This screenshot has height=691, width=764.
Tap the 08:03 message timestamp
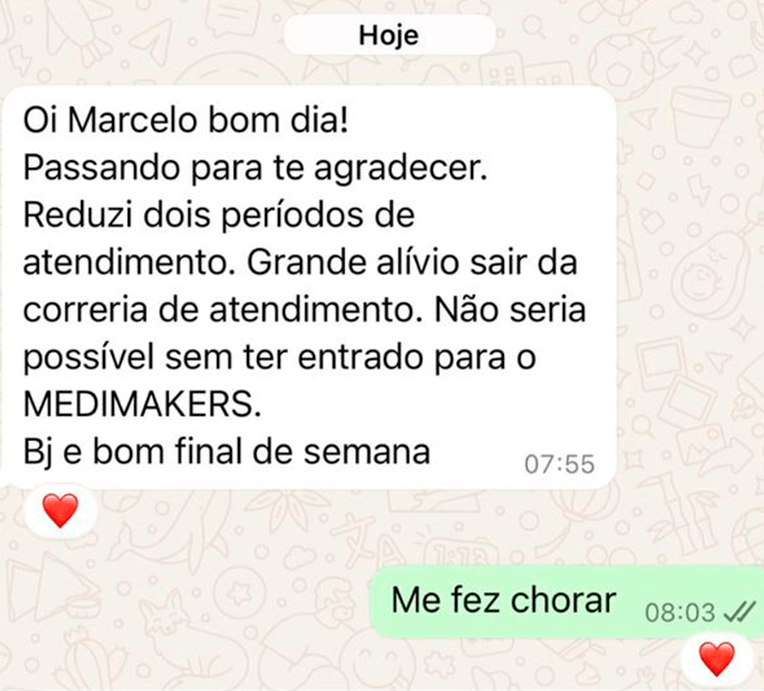[680, 613]
